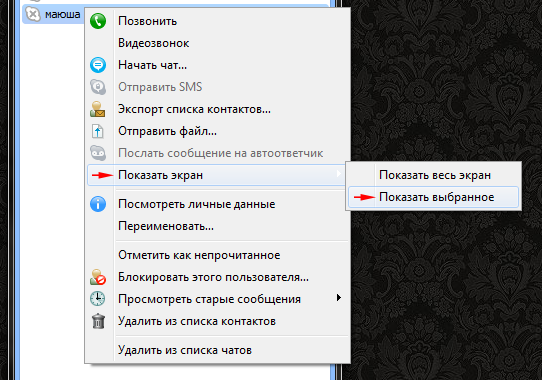Click the block user icon
542x380 pixels.
(x=98, y=277)
